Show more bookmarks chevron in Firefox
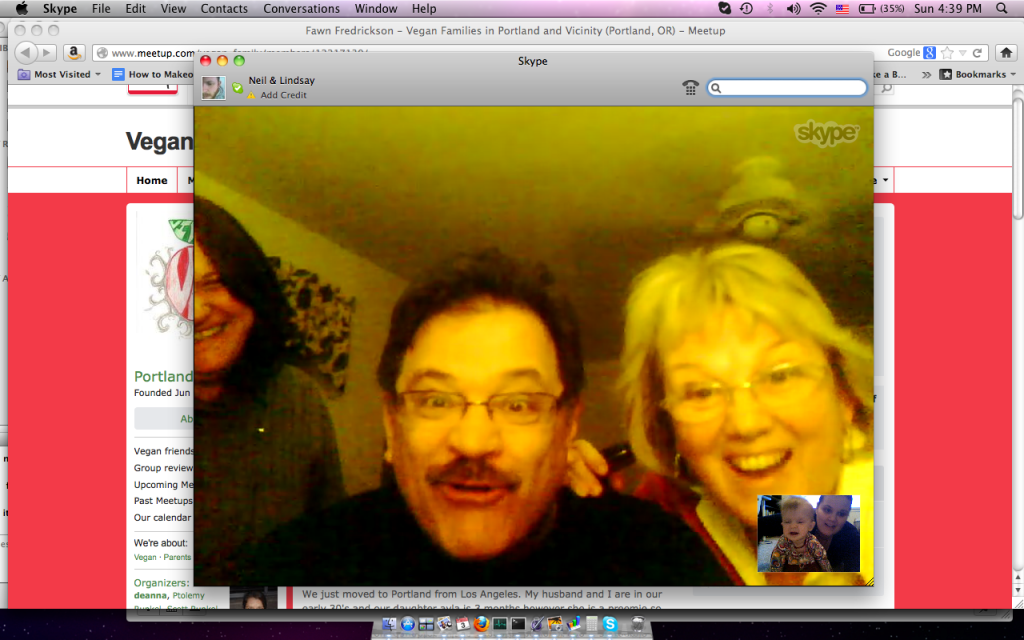The width and height of the screenshot is (1024, 640). click(926, 74)
